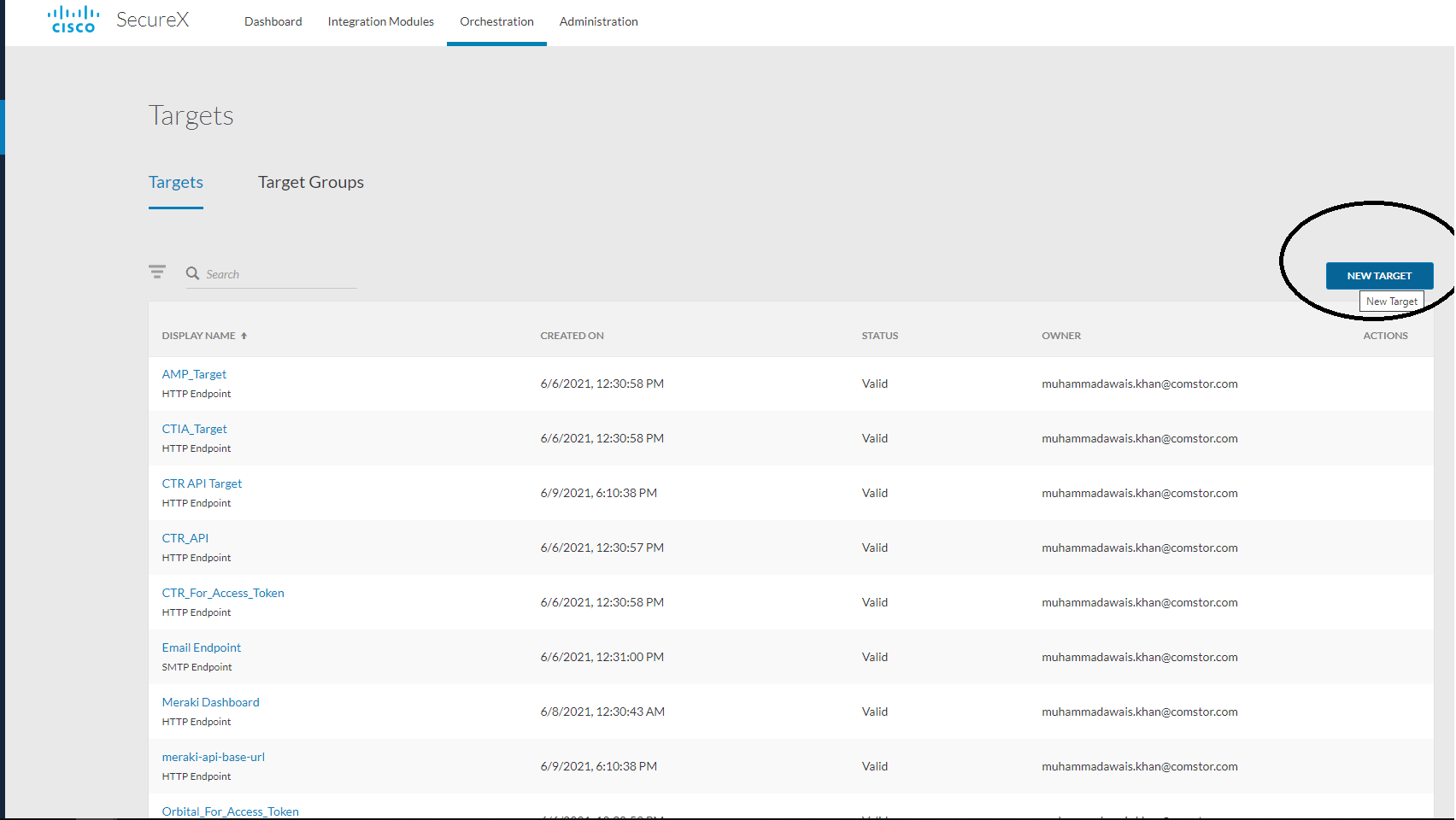Sort by the CREATED ON column header
The width and height of the screenshot is (1456, 820).
(x=572, y=336)
